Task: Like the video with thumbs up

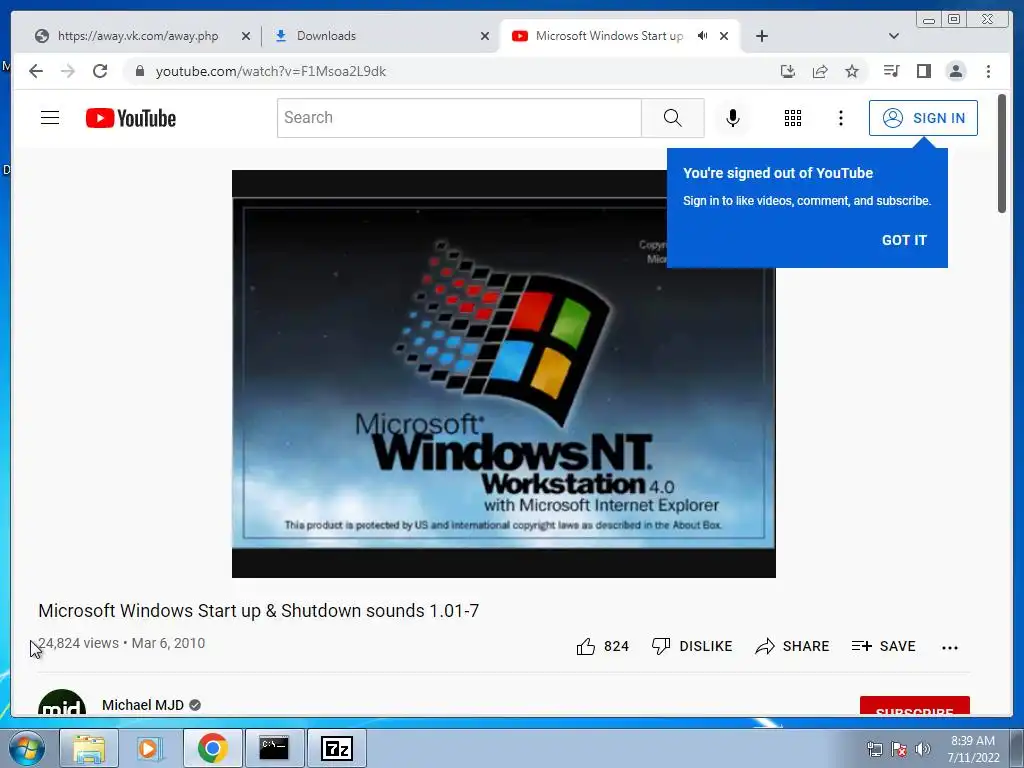Action: [x=603, y=646]
